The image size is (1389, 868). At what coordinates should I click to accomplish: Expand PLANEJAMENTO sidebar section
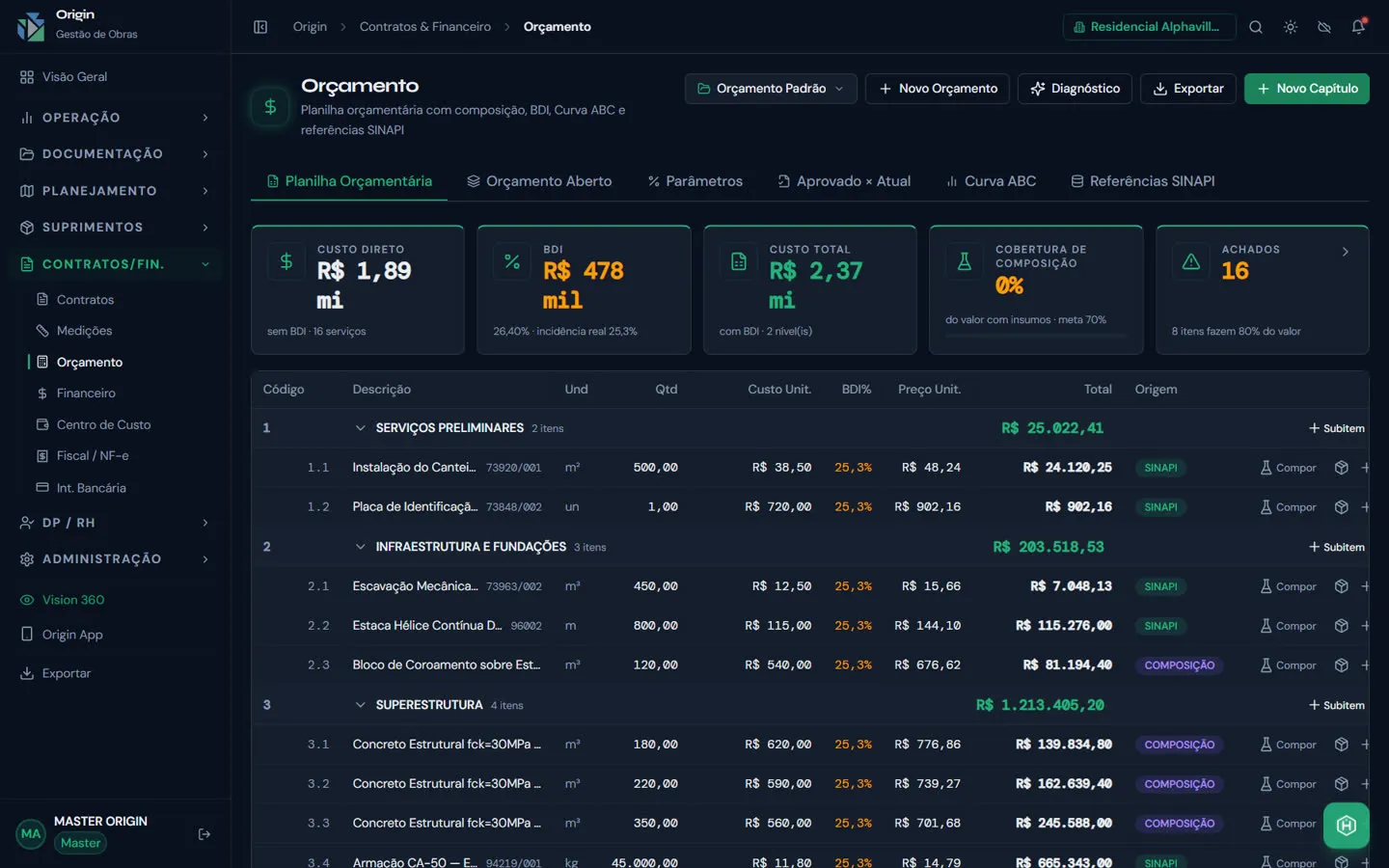[x=115, y=191]
